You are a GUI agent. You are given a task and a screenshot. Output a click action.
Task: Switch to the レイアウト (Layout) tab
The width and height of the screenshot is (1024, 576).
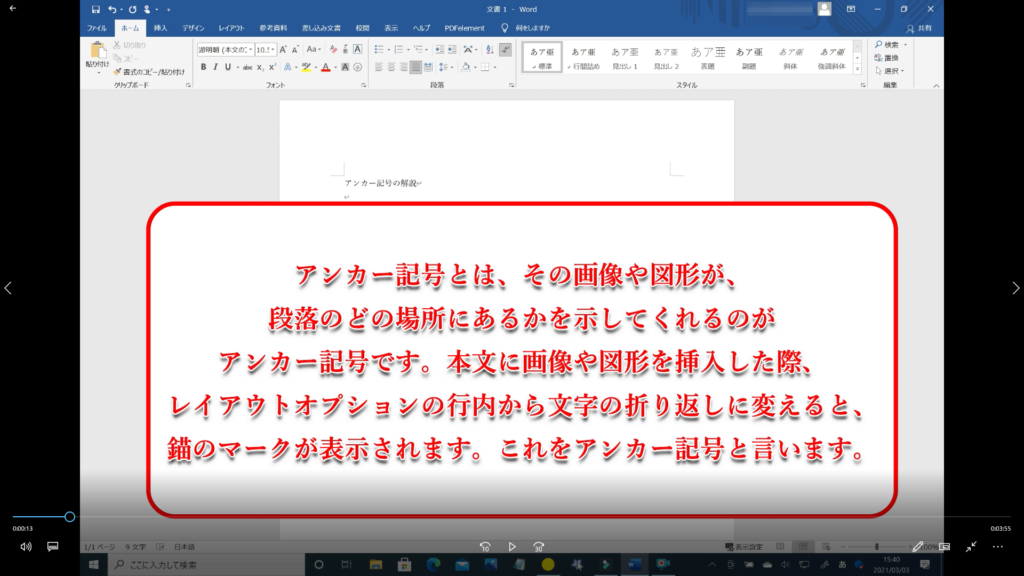[231, 28]
